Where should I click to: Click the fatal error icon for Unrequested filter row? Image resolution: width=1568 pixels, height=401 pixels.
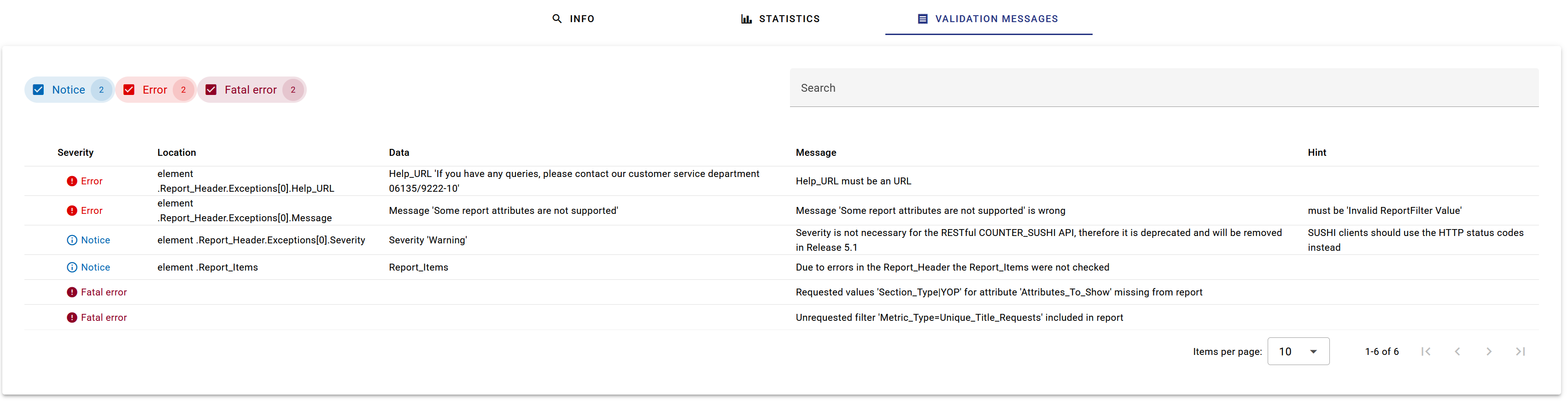(x=72, y=318)
